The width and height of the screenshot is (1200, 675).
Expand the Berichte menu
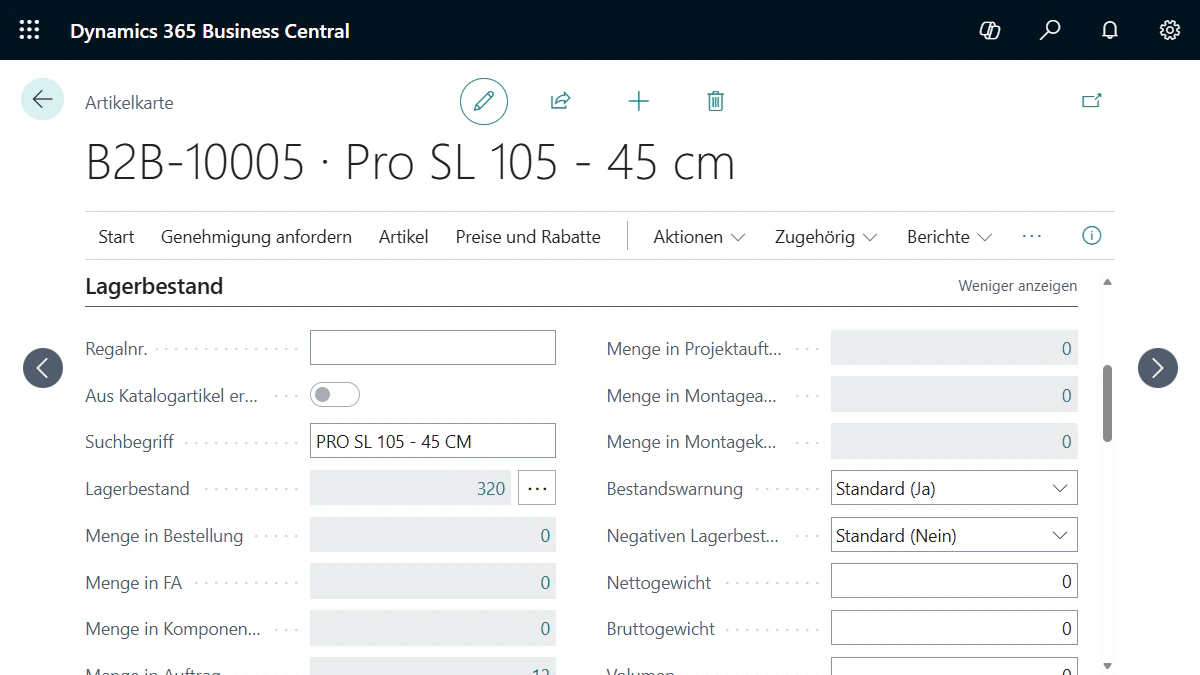[949, 237]
